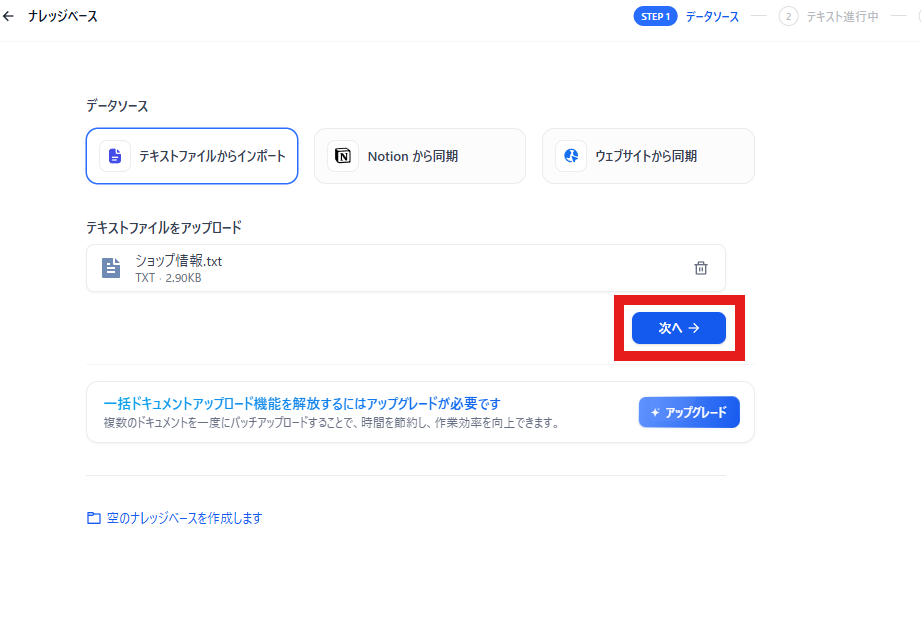
Task: Go to the テキスト進行中 step
Action: tap(842, 17)
